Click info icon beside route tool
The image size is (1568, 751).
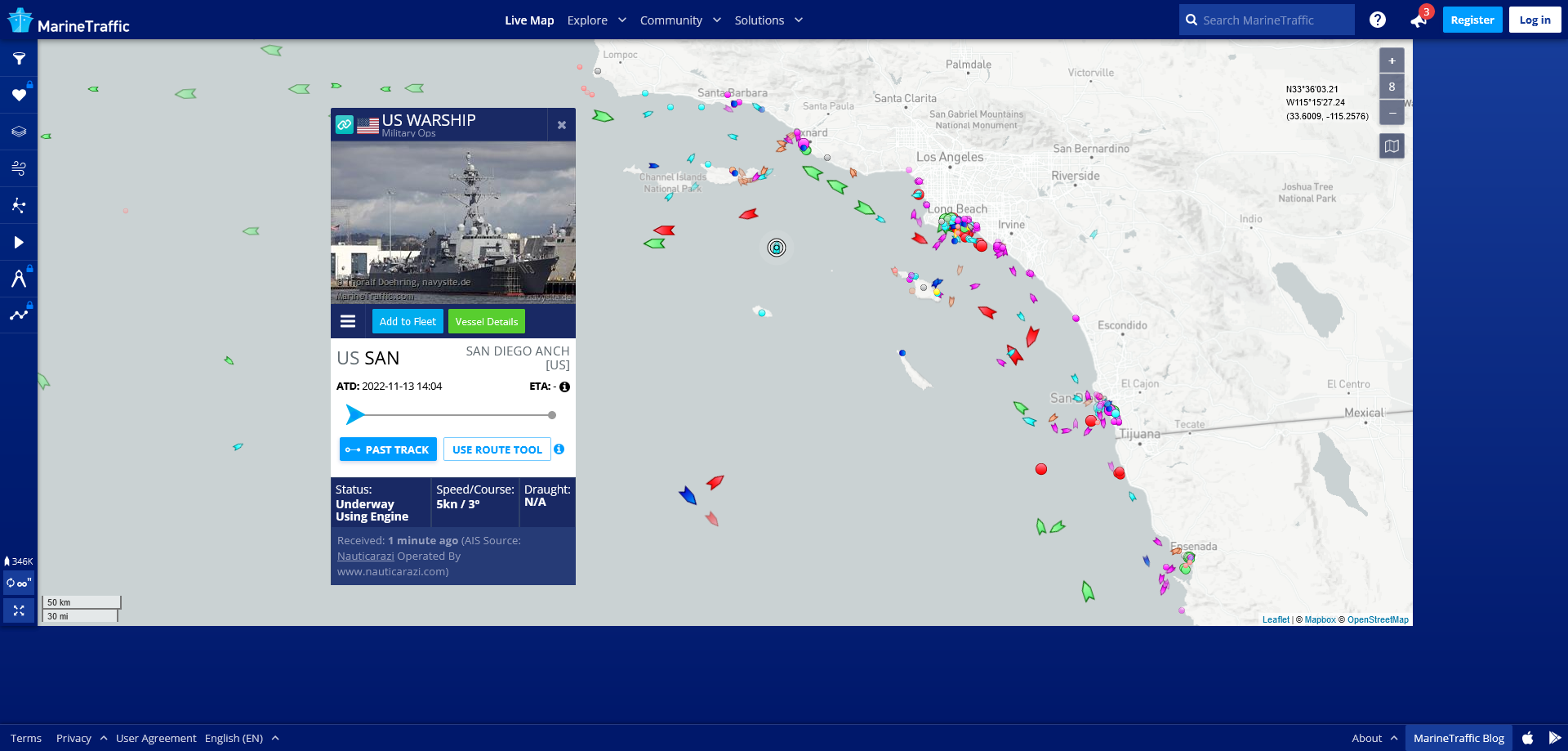(559, 449)
